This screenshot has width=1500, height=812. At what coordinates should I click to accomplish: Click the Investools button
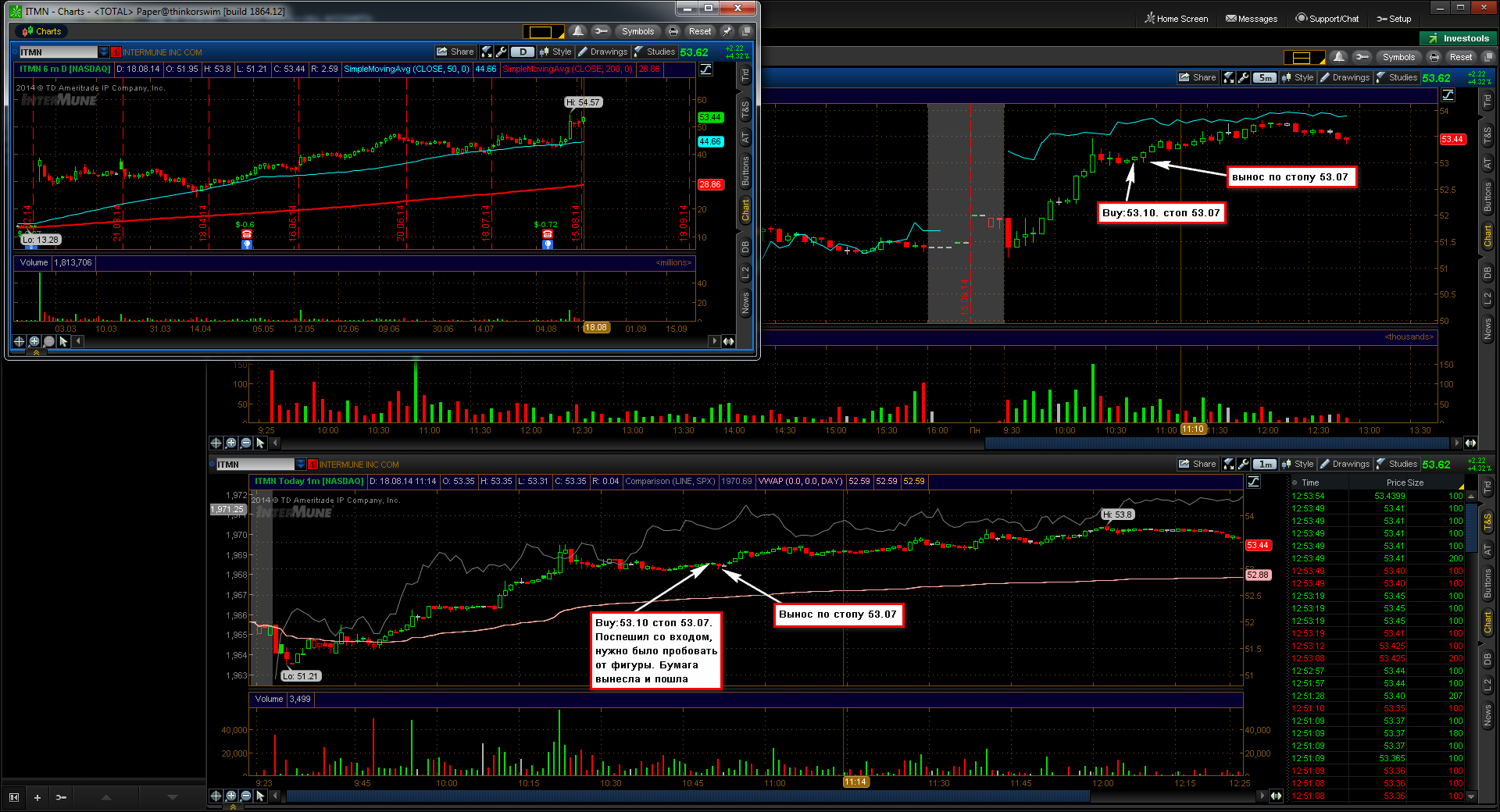(x=1458, y=38)
